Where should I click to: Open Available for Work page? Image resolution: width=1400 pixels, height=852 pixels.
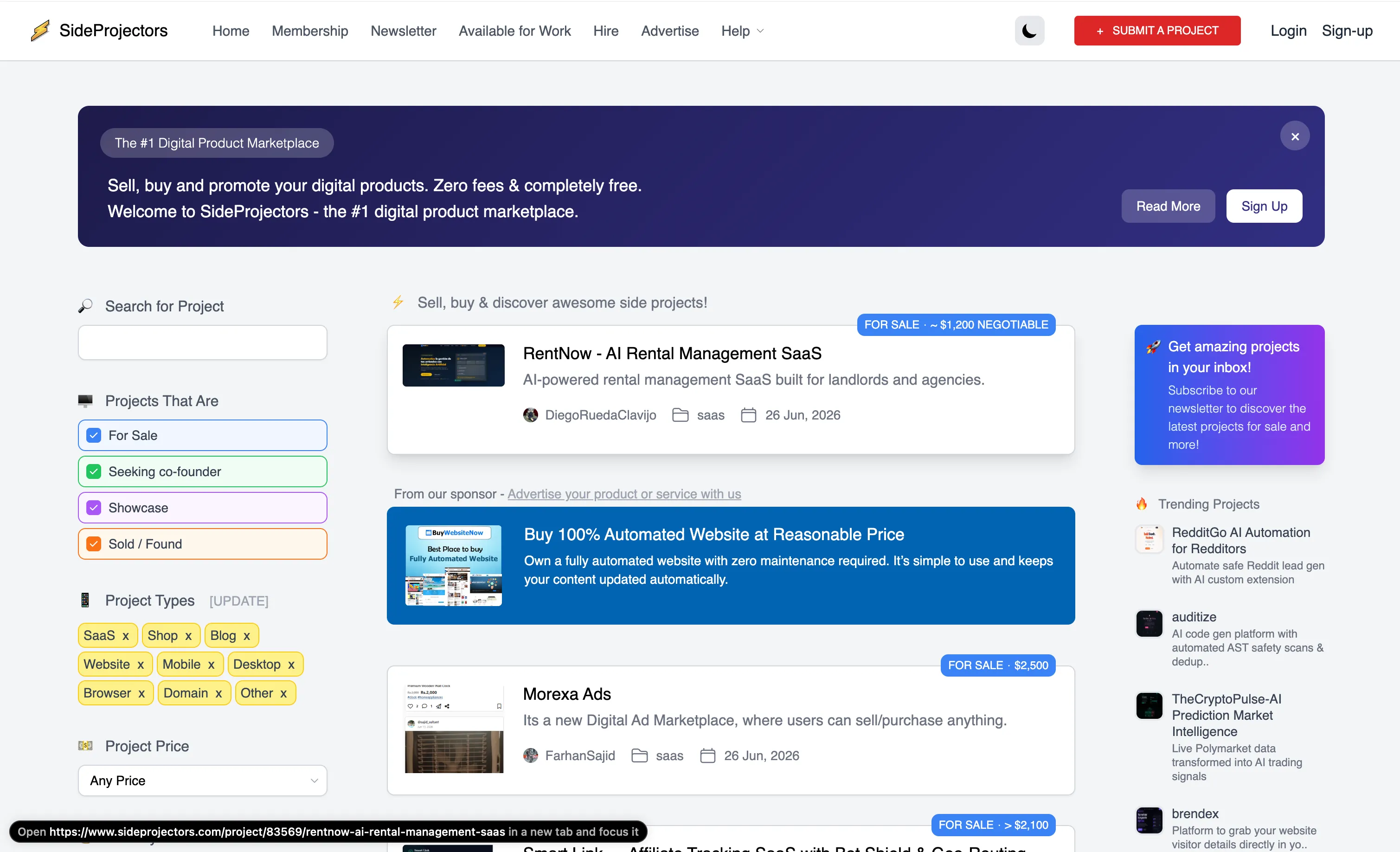(x=515, y=31)
